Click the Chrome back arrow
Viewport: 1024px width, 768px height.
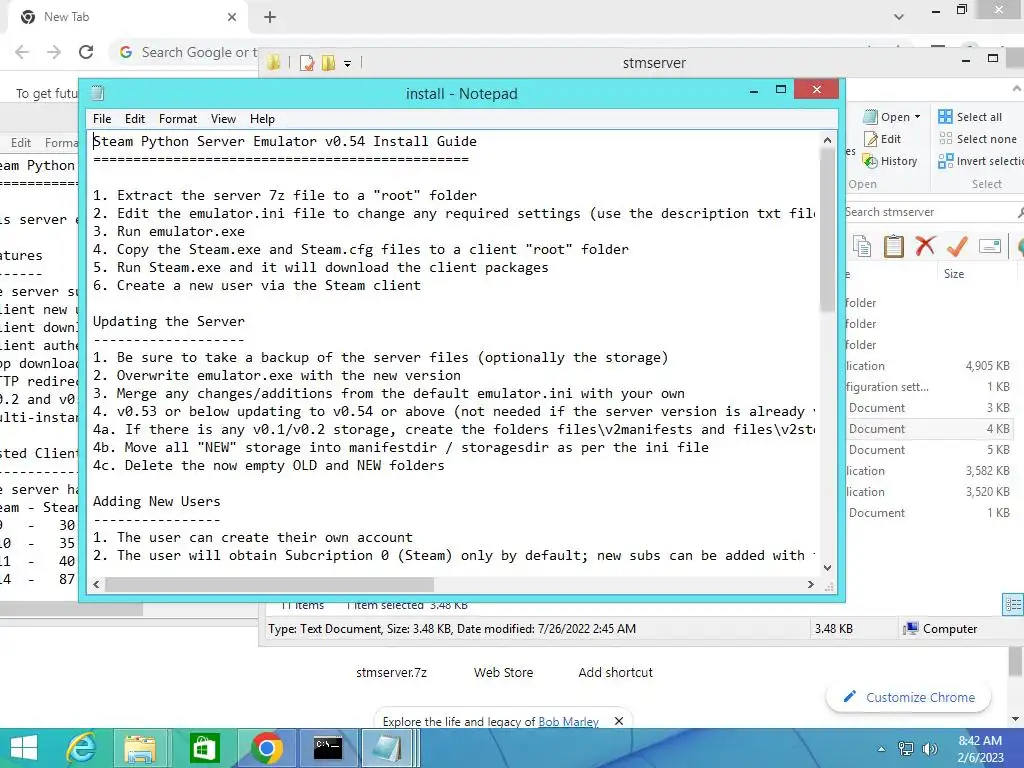click(22, 52)
